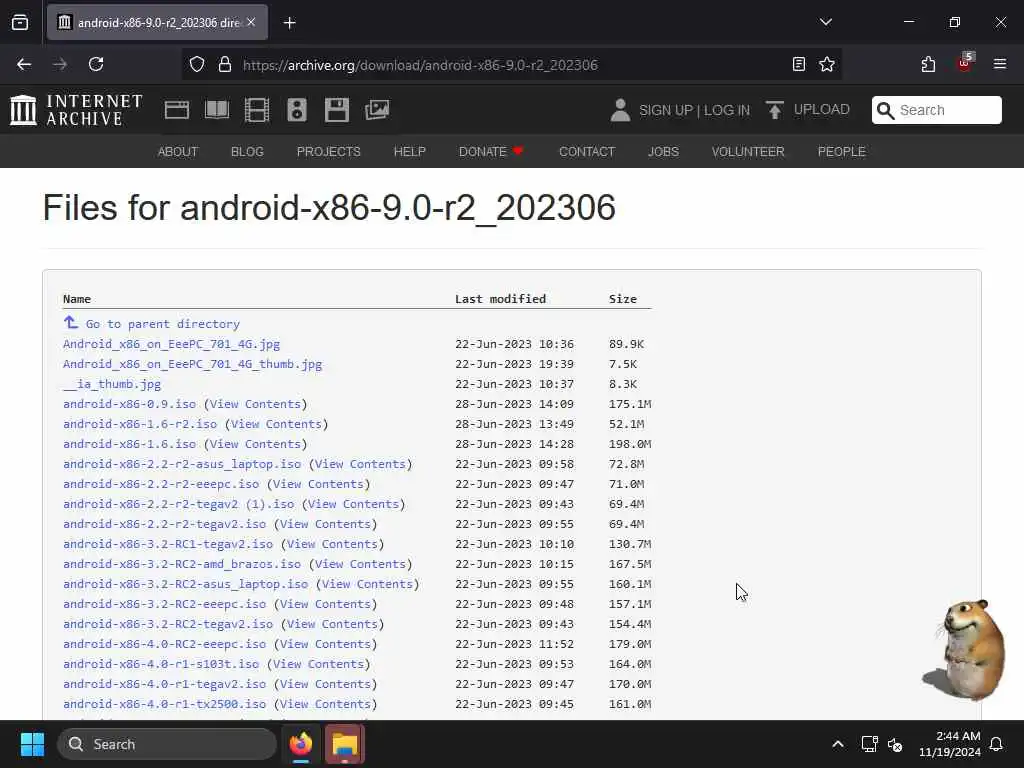The image size is (1024, 768).
Task: Download android-x86-2.2-r2-tegav2 (1).iso
Action: [x=178, y=504]
